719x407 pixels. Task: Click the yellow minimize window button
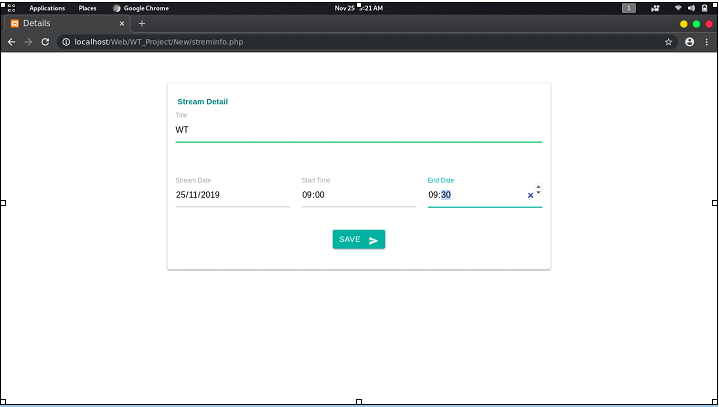684,24
